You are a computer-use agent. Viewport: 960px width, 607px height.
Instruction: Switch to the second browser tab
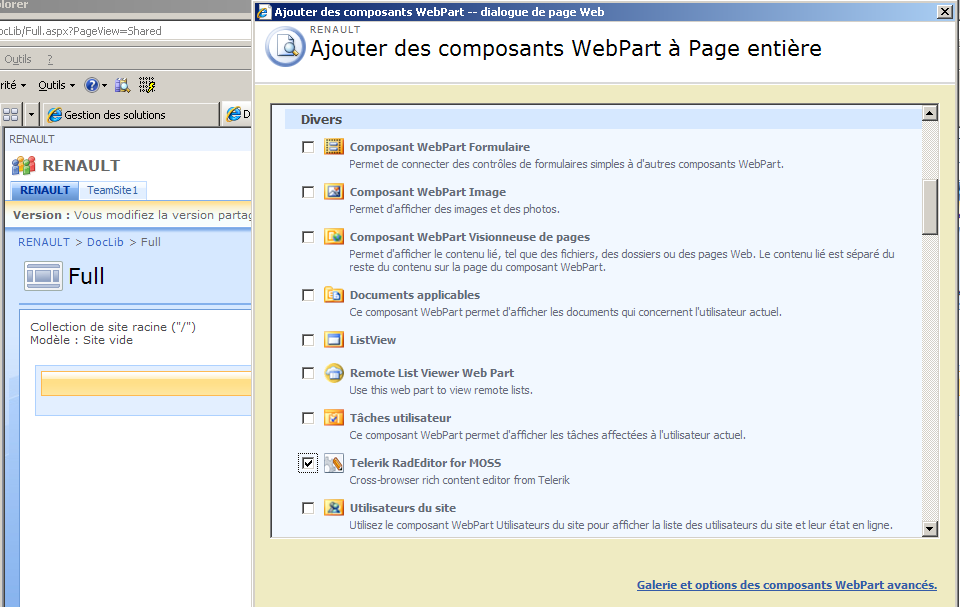237,115
